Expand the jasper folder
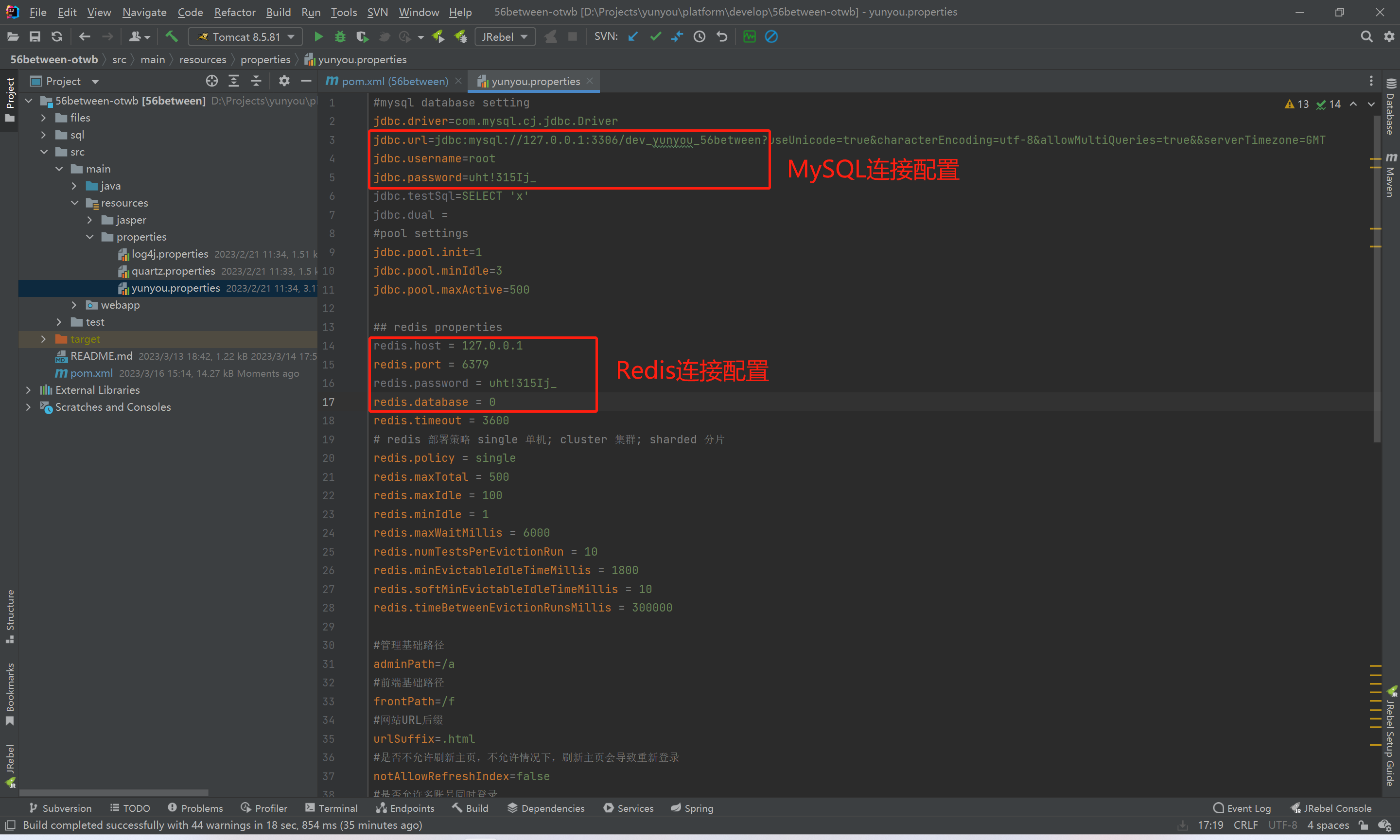The width and height of the screenshot is (1400, 840). click(x=89, y=220)
